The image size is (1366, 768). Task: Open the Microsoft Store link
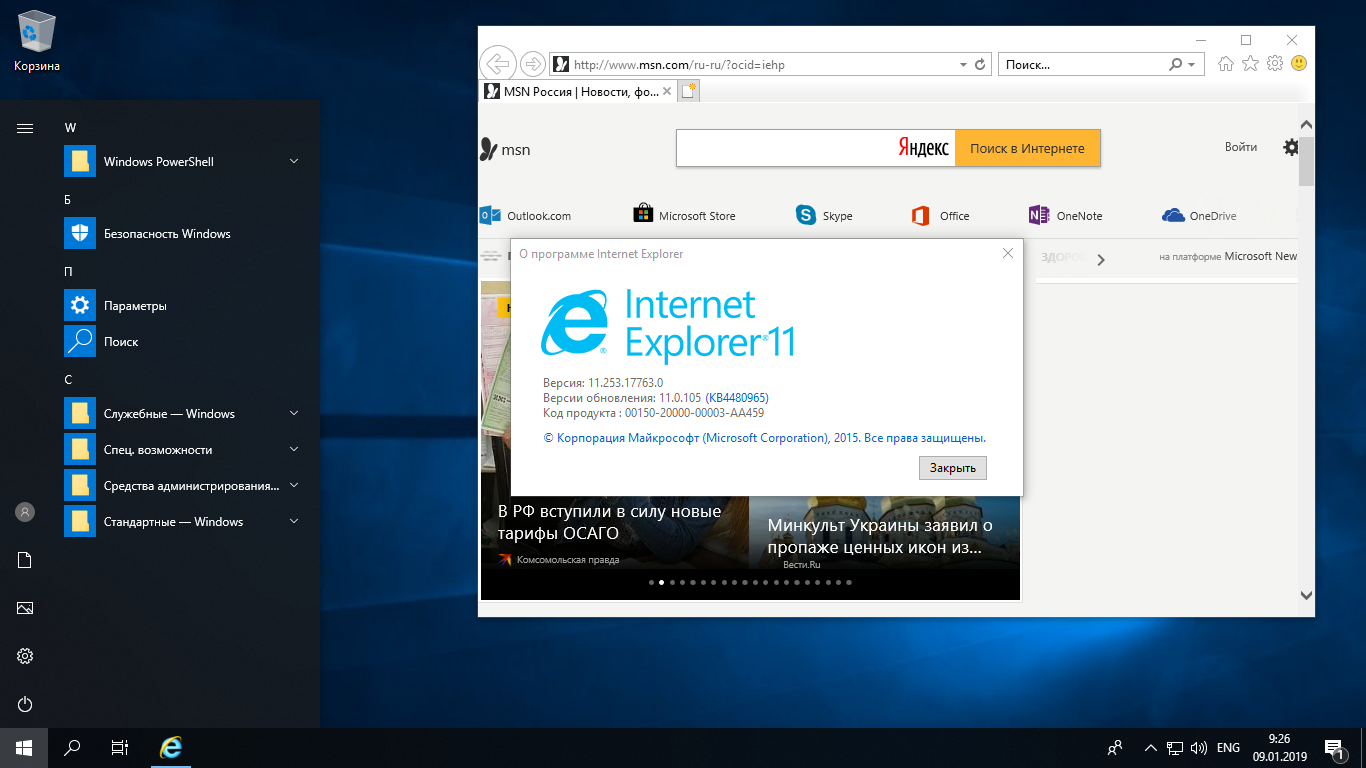tap(685, 215)
